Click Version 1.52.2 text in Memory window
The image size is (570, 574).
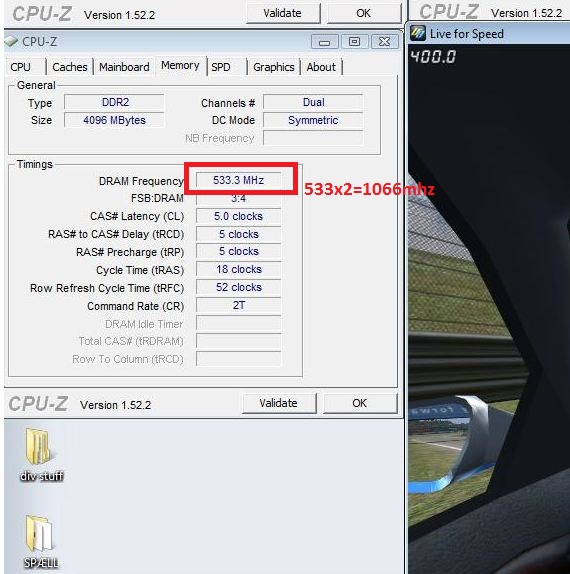(x=115, y=405)
